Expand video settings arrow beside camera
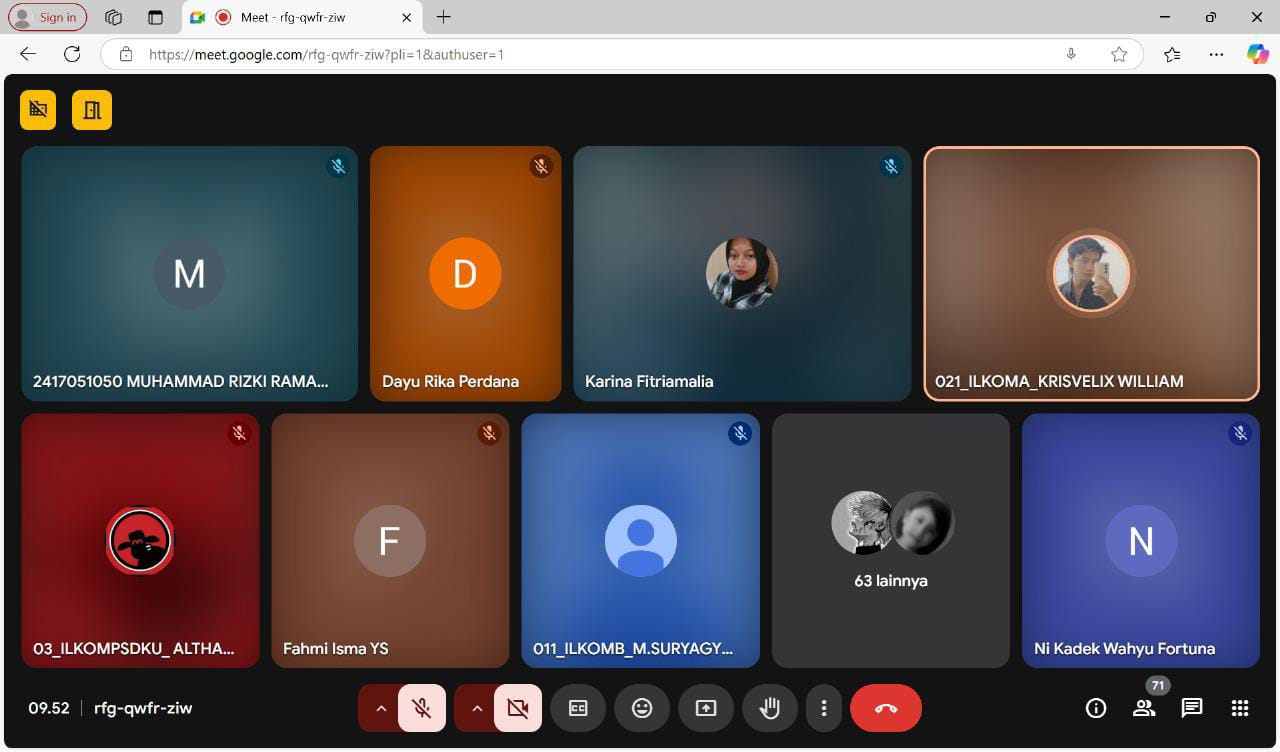Viewport: 1280px width, 752px height. 476,708
